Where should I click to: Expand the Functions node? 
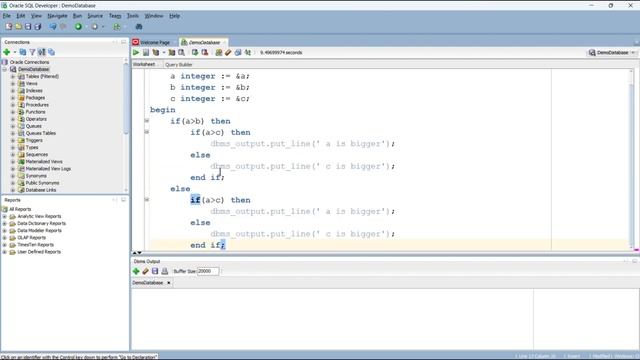pos(13,112)
